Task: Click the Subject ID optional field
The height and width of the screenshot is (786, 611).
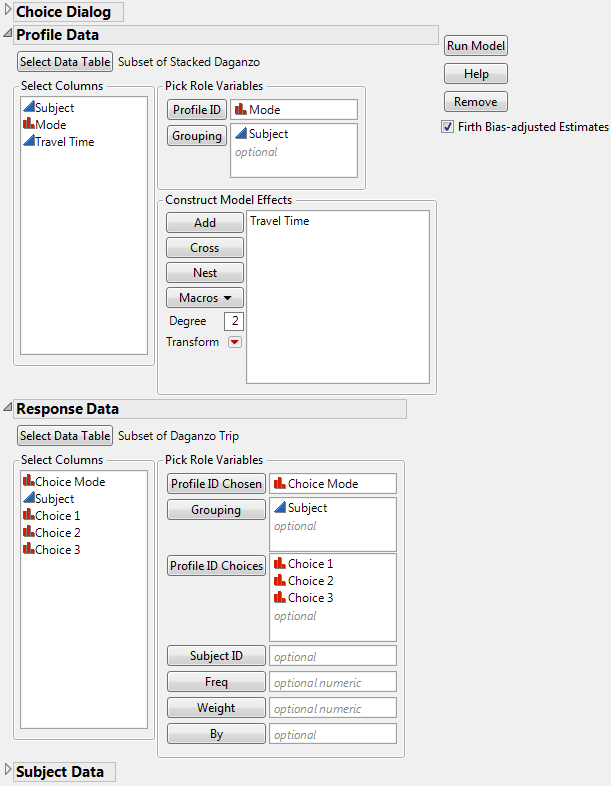Action: pos(333,656)
